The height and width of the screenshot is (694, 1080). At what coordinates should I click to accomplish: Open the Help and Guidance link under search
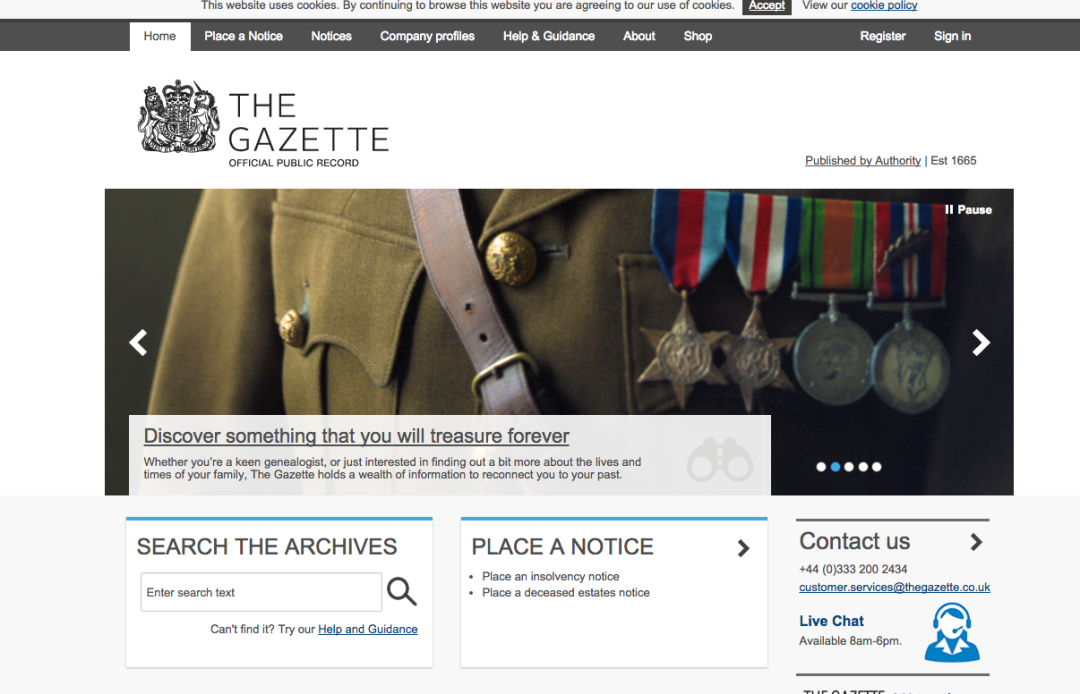(x=367, y=629)
